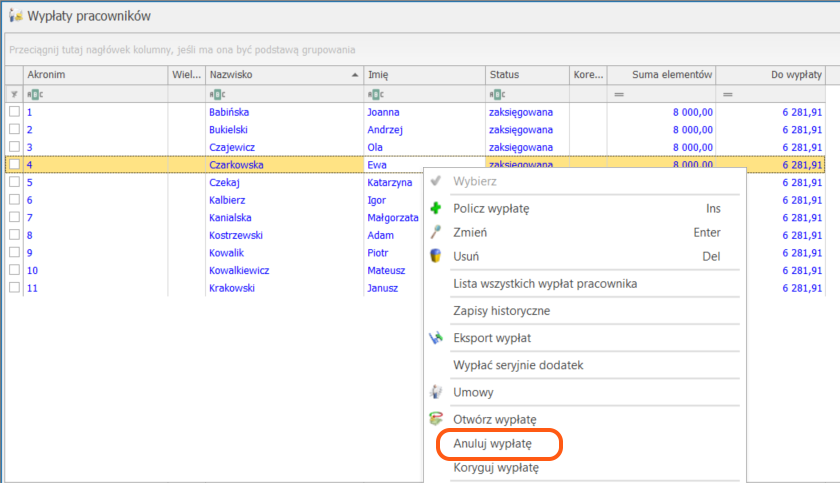Select Koryguj wypłatę in the context menu
This screenshot has height=483, width=840.
pyautogui.click(x=585, y=467)
